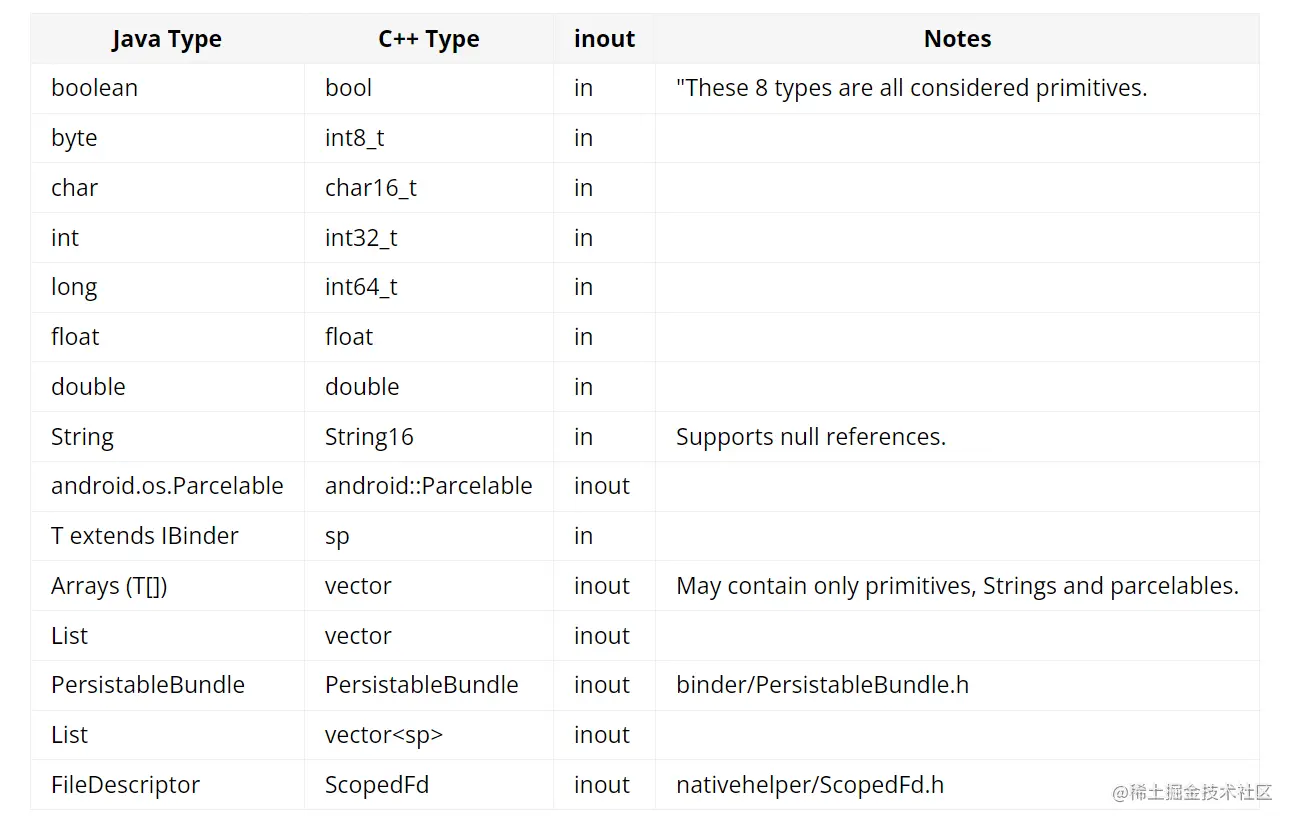Image resolution: width=1296 pixels, height=826 pixels.
Task: Click the "Notes" column header
Action: coord(957,39)
